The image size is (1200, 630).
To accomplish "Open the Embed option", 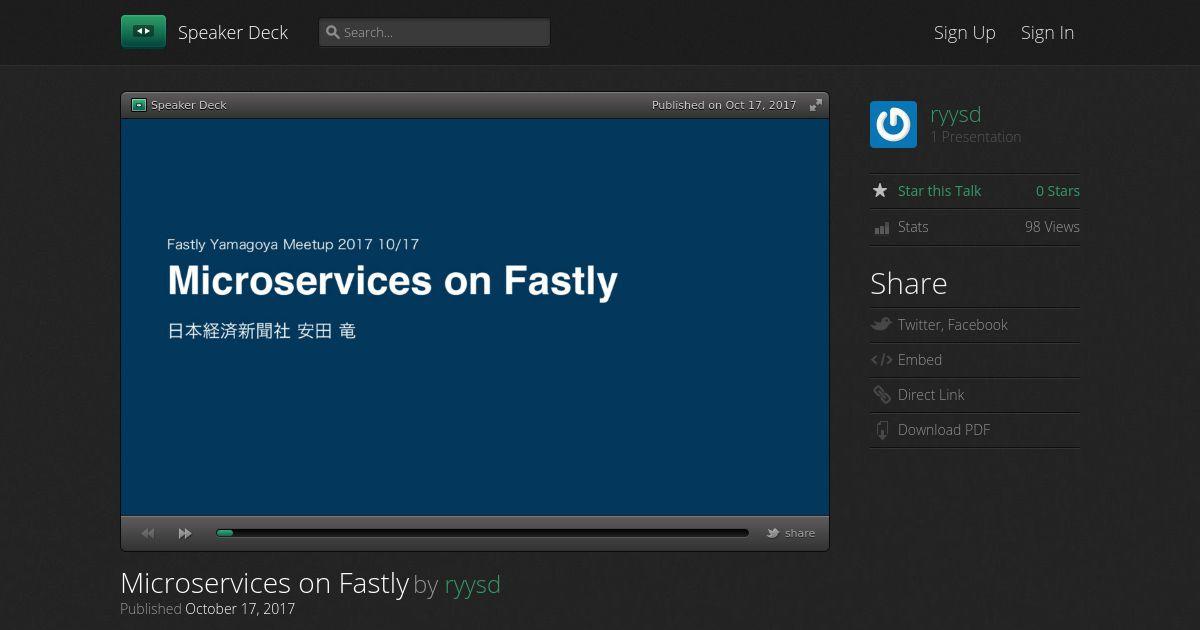I will [920, 360].
